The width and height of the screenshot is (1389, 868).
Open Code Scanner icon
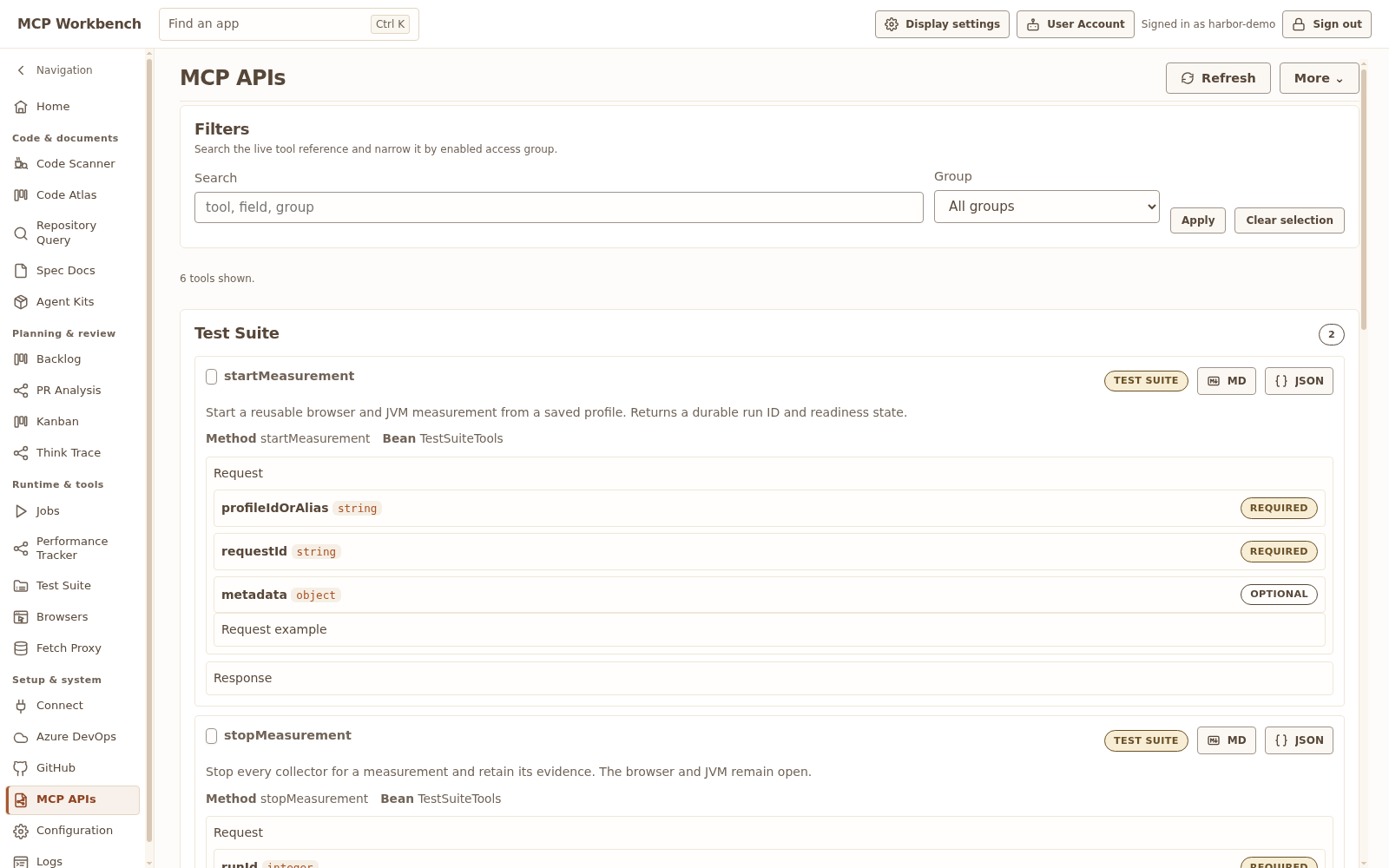[x=21, y=164]
